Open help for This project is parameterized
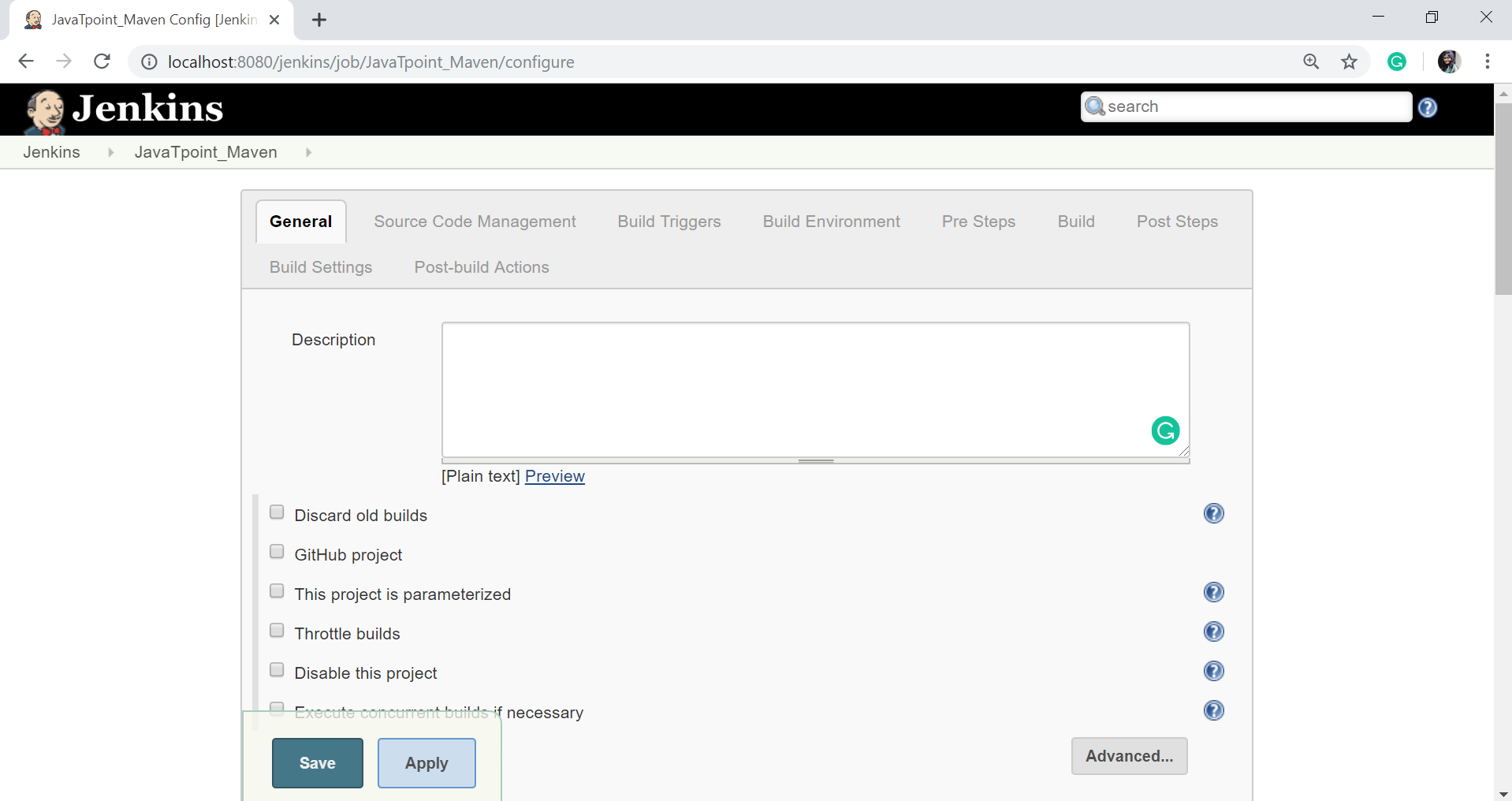Image resolution: width=1512 pixels, height=801 pixels. (x=1213, y=593)
